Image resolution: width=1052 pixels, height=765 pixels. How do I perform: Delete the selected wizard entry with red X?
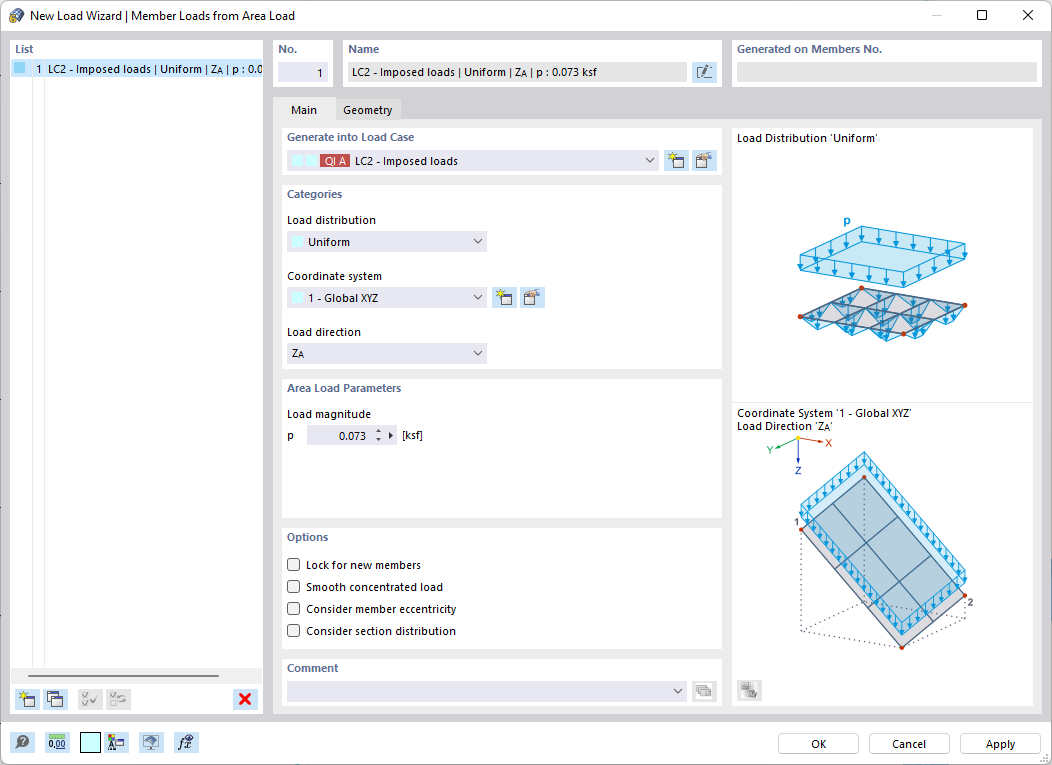(245, 699)
